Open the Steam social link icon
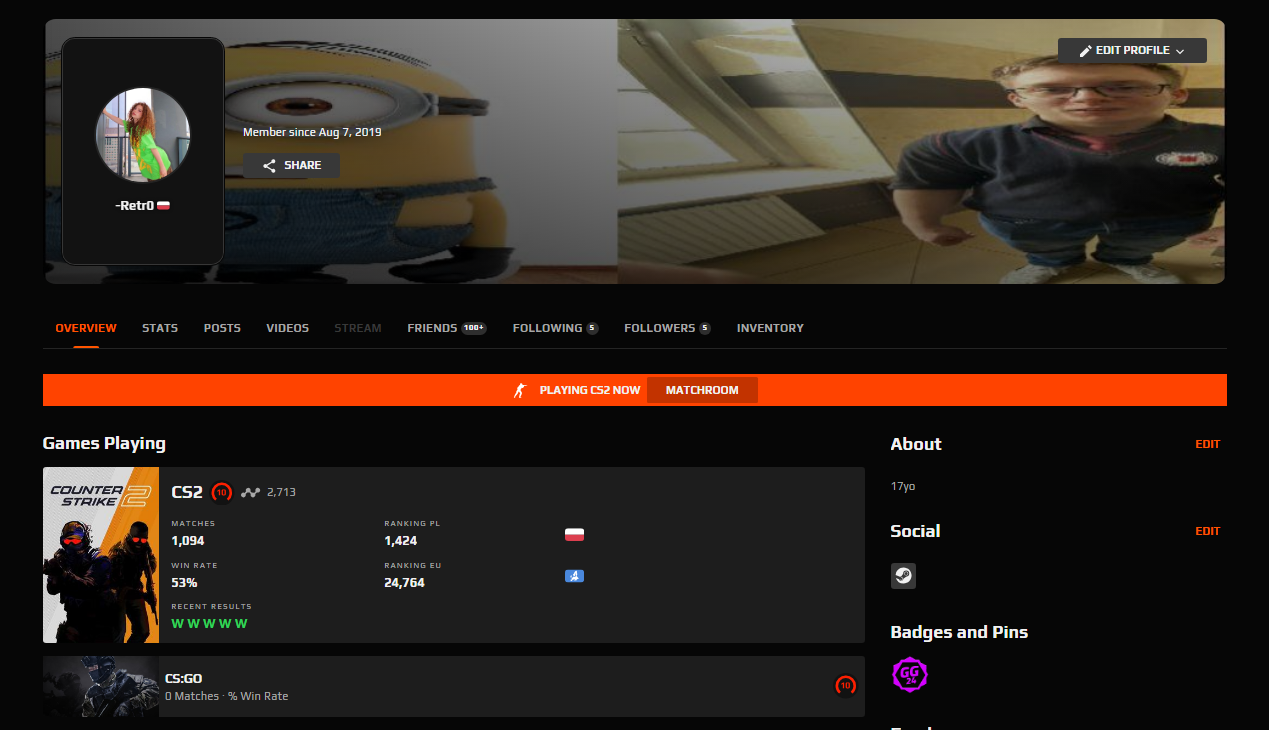 coord(903,576)
